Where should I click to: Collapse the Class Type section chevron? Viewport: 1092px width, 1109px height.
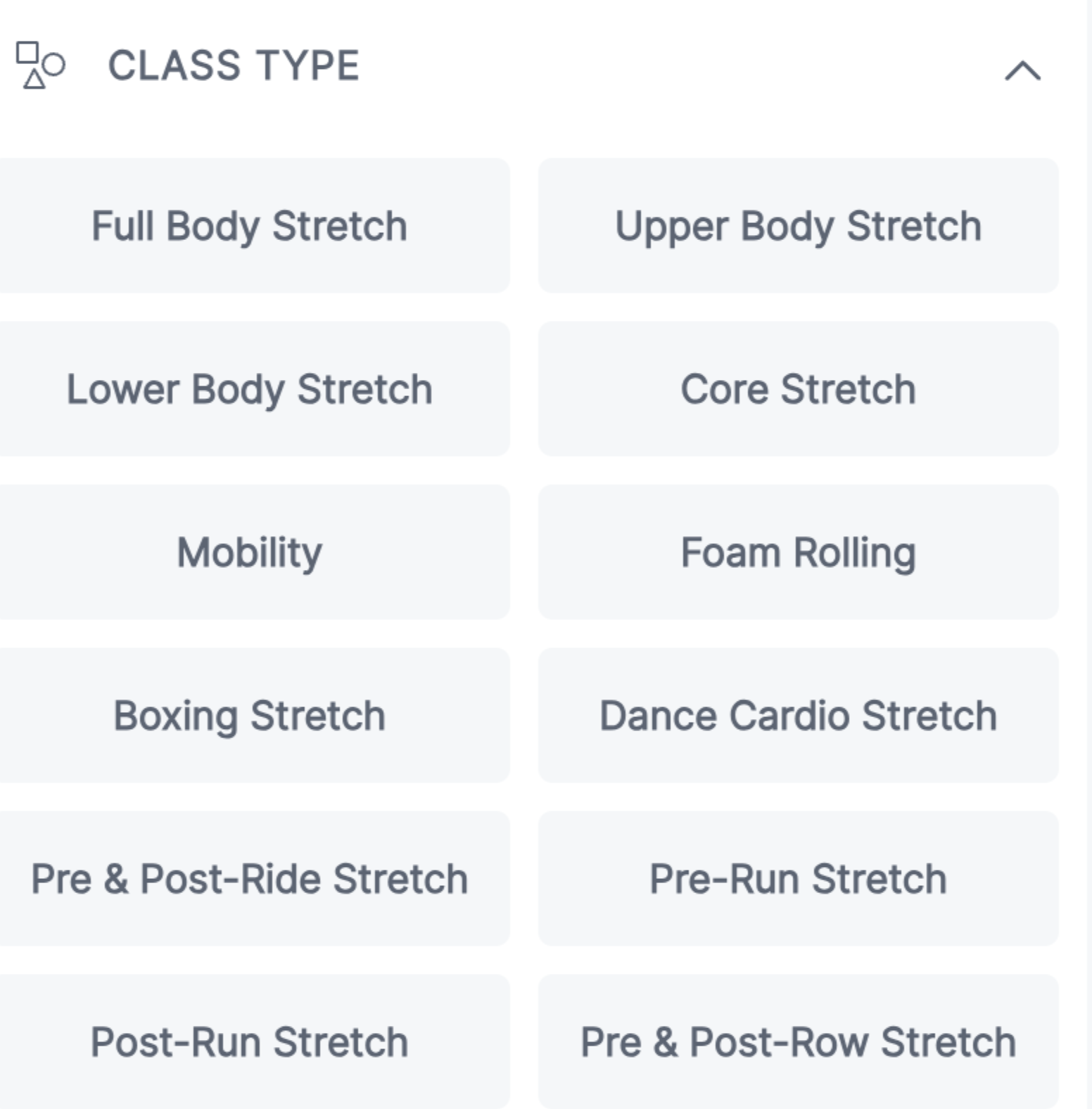point(1022,70)
